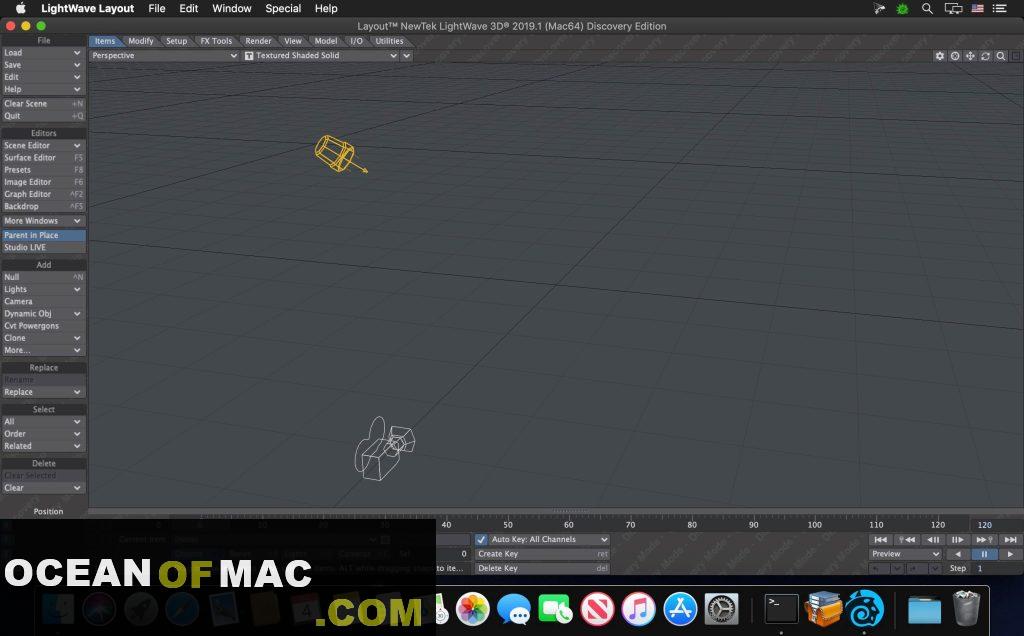Image resolution: width=1024 pixels, height=636 pixels.
Task: Jump to the first frame
Action: click(881, 539)
